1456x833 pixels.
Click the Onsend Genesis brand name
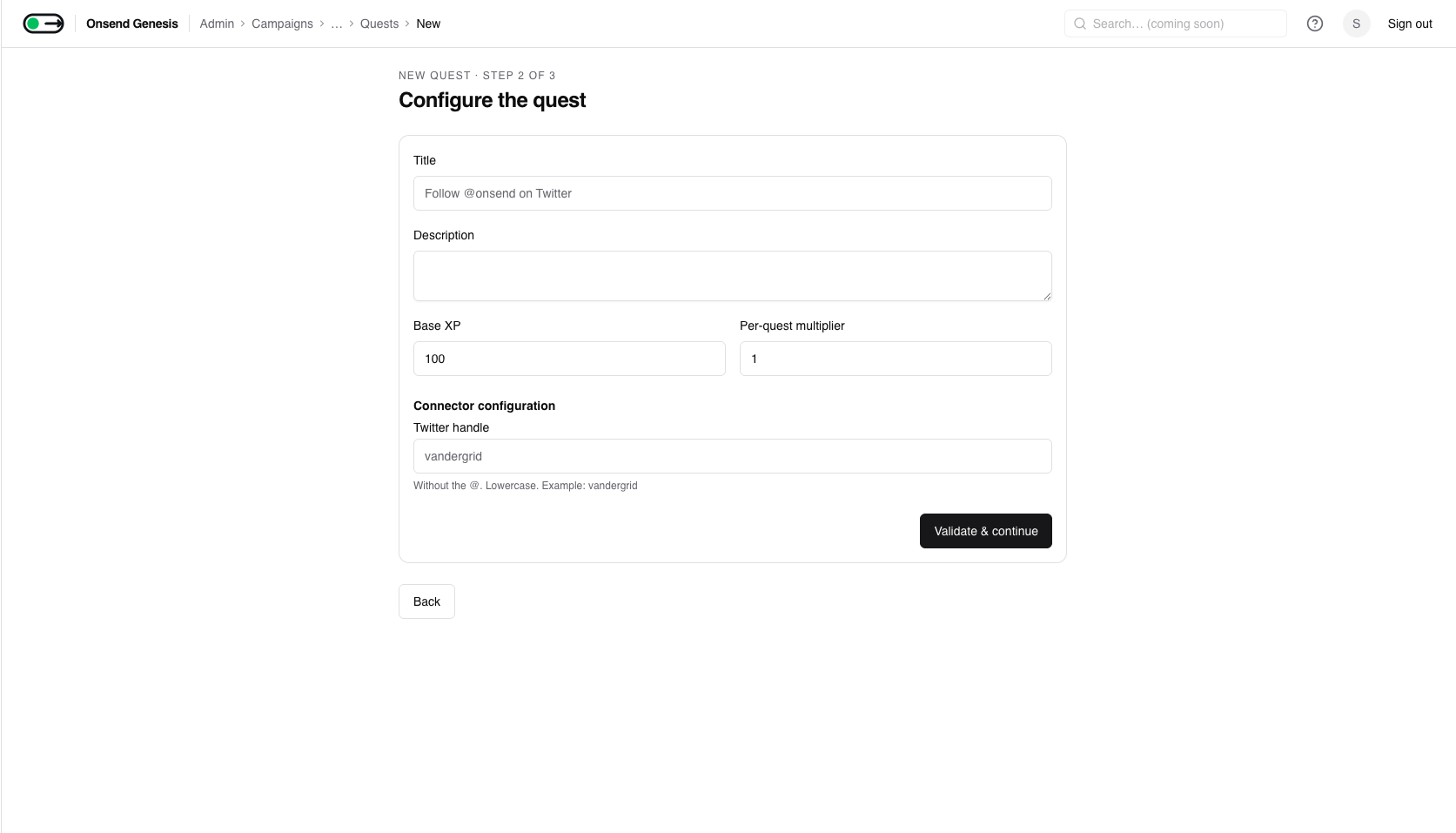(x=132, y=24)
